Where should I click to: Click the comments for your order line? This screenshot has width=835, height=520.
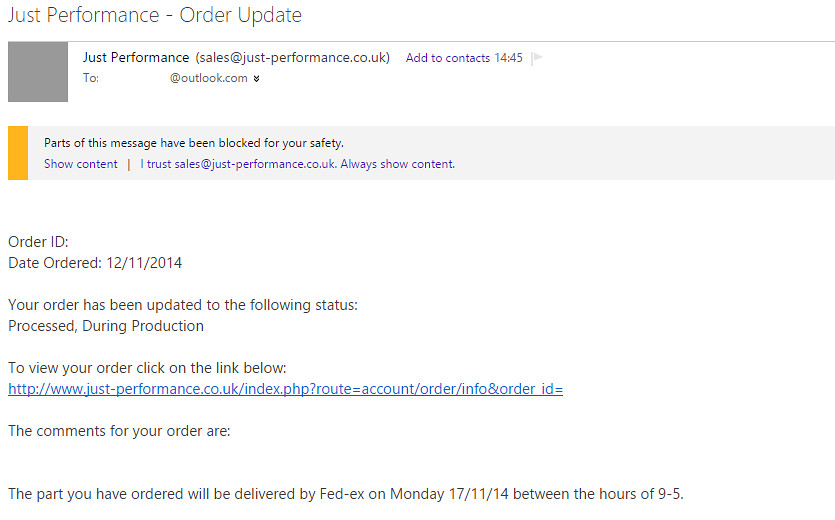(x=119, y=431)
